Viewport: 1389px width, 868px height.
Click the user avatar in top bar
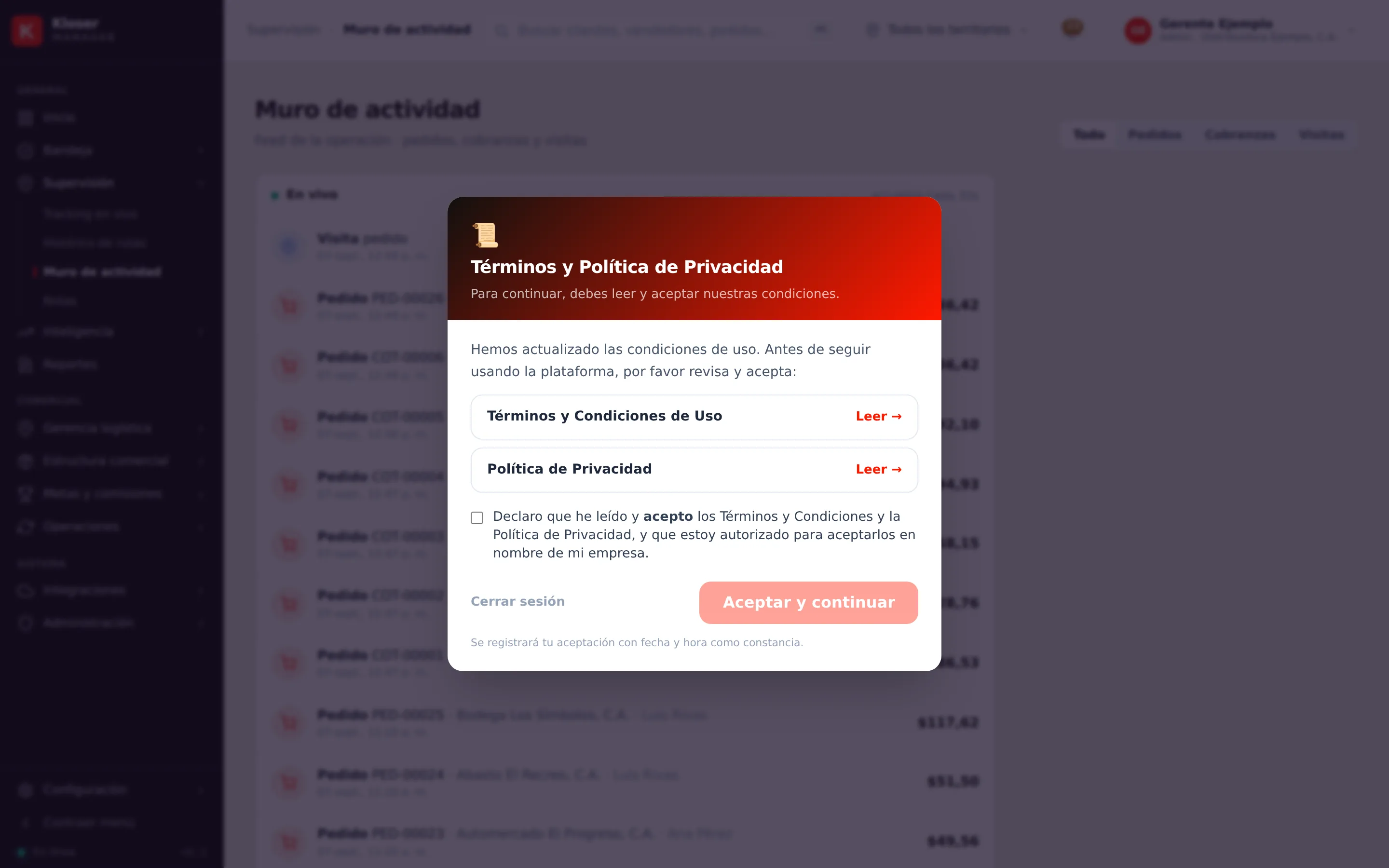1138,30
